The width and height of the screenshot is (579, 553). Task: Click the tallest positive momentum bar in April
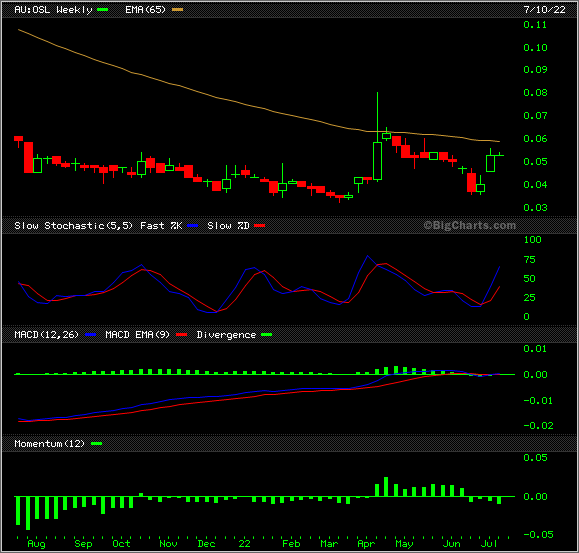pyautogui.click(x=386, y=487)
